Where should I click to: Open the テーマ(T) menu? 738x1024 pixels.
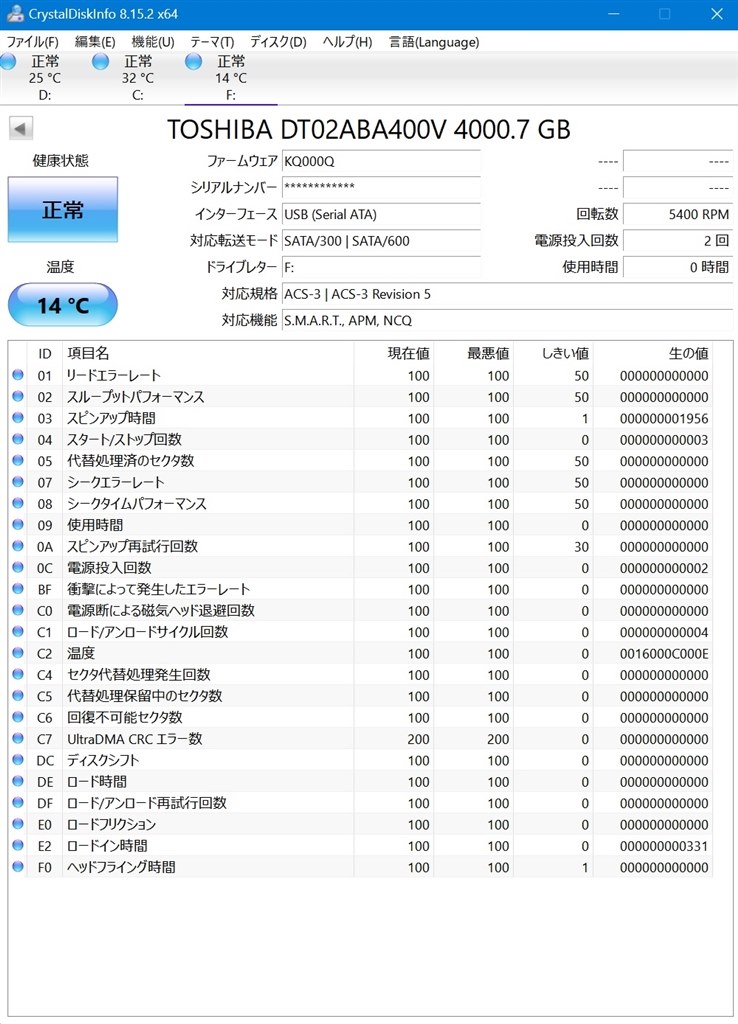[x=212, y=42]
